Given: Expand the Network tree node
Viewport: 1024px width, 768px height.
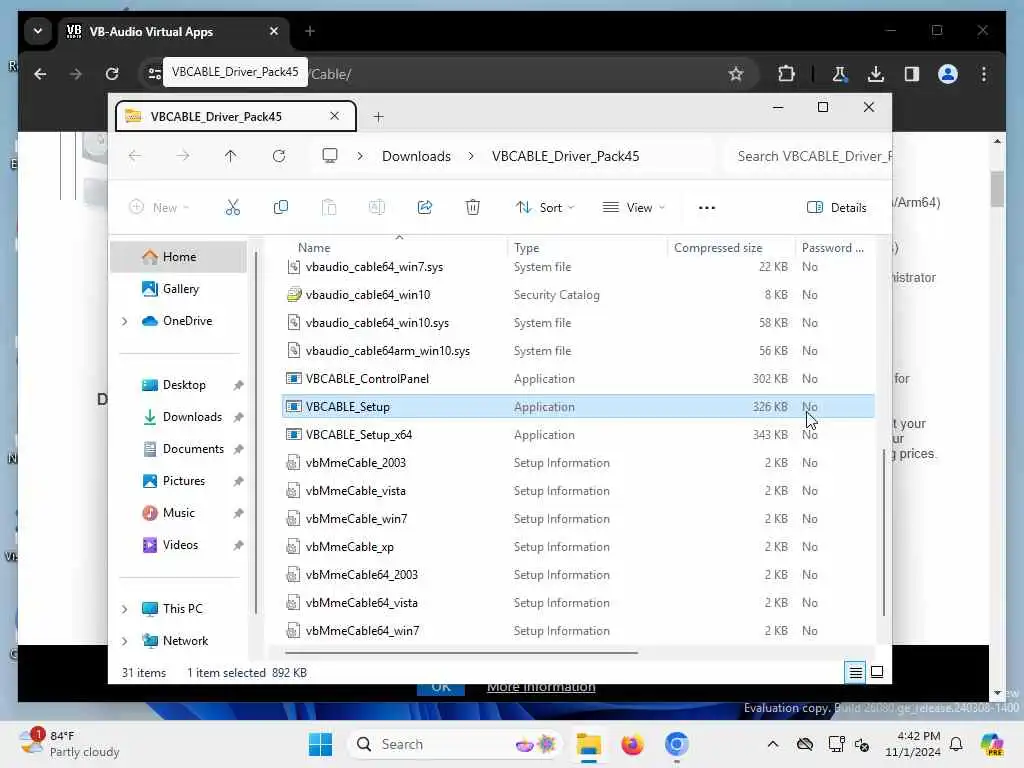Looking at the screenshot, I should 125,641.
